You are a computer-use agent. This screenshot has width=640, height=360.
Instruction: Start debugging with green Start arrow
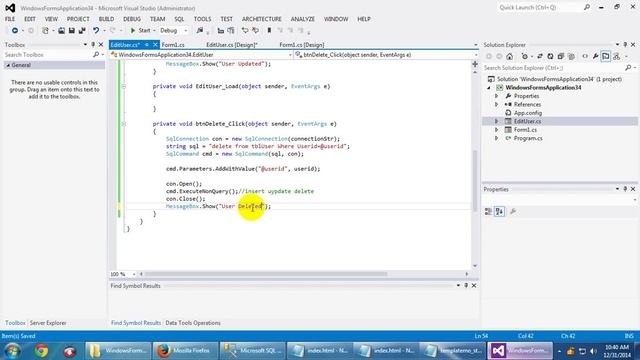(140, 31)
